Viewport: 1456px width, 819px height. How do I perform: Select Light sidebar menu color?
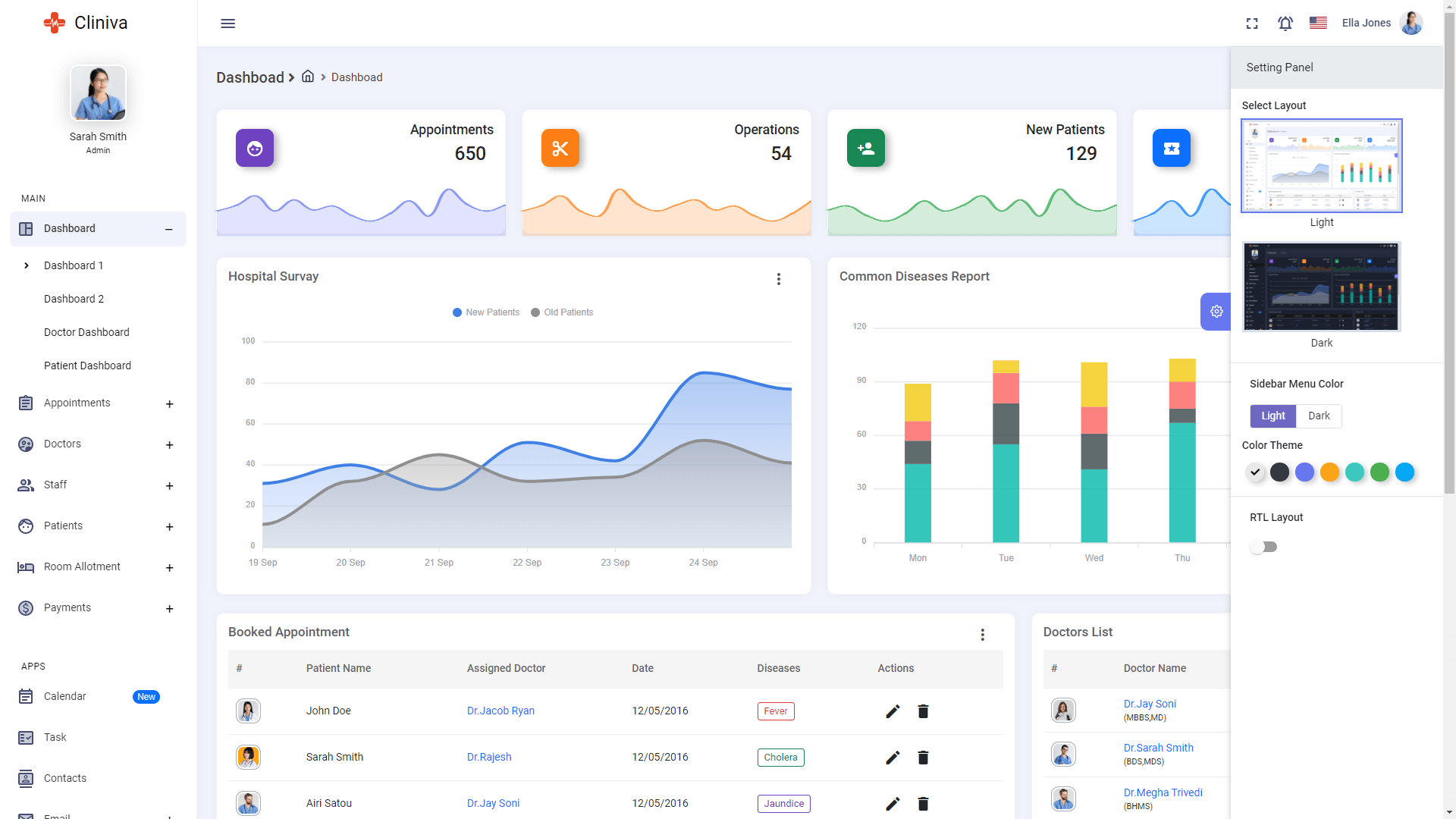[x=1272, y=416]
